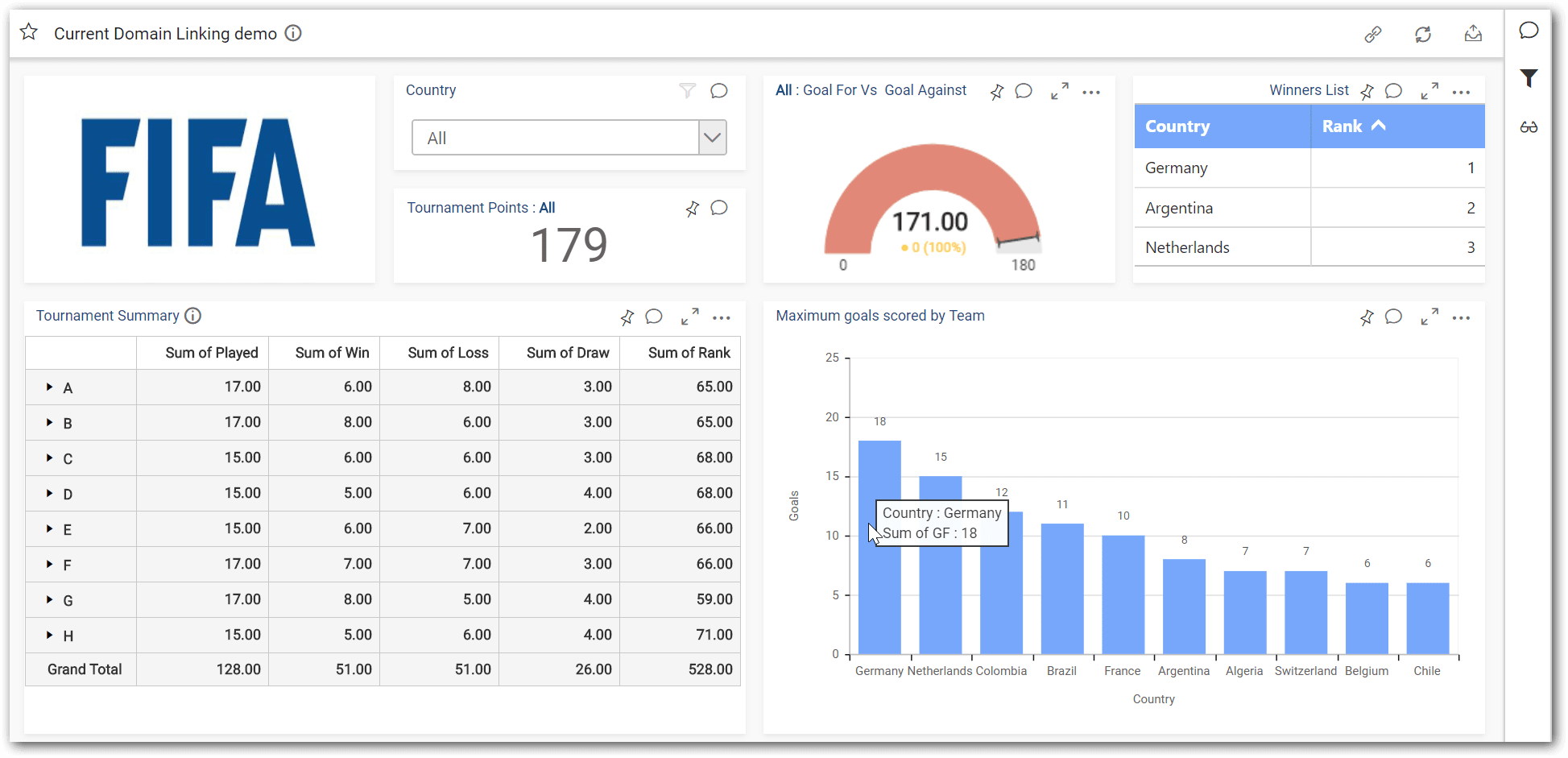Maximize the Winners List widget
The width and height of the screenshot is (1568, 758).
click(x=1429, y=91)
